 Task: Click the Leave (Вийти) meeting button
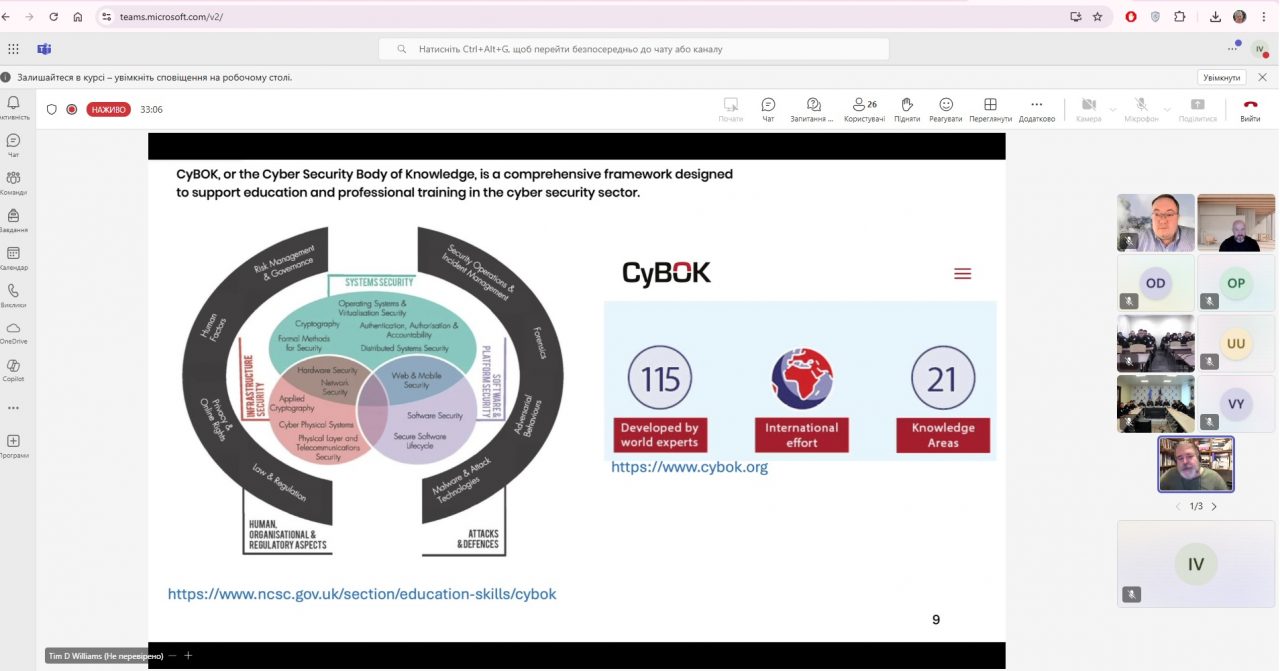[x=1250, y=109]
